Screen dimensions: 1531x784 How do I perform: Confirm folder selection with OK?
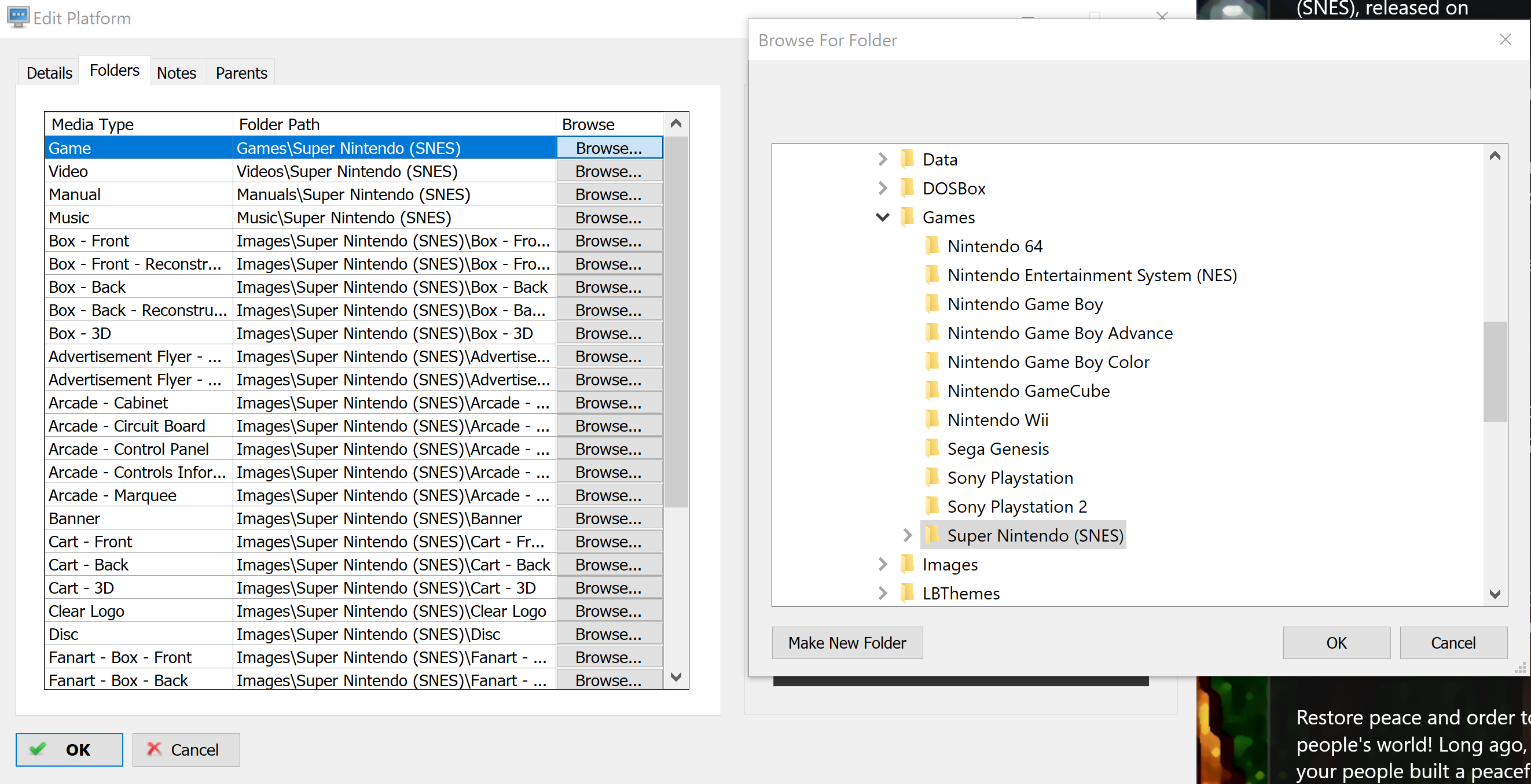[x=1337, y=643]
